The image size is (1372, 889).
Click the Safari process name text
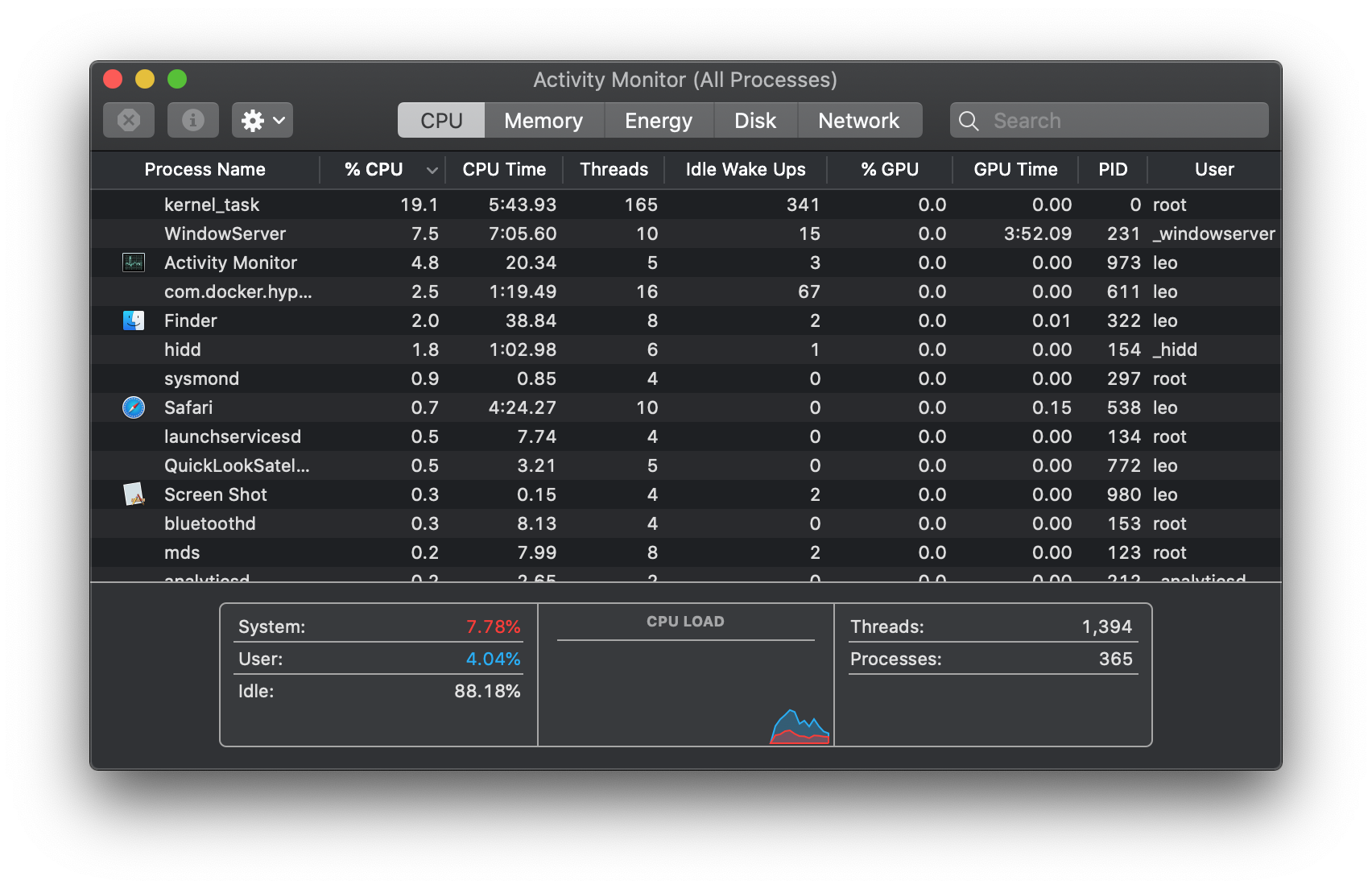pyautogui.click(x=188, y=407)
